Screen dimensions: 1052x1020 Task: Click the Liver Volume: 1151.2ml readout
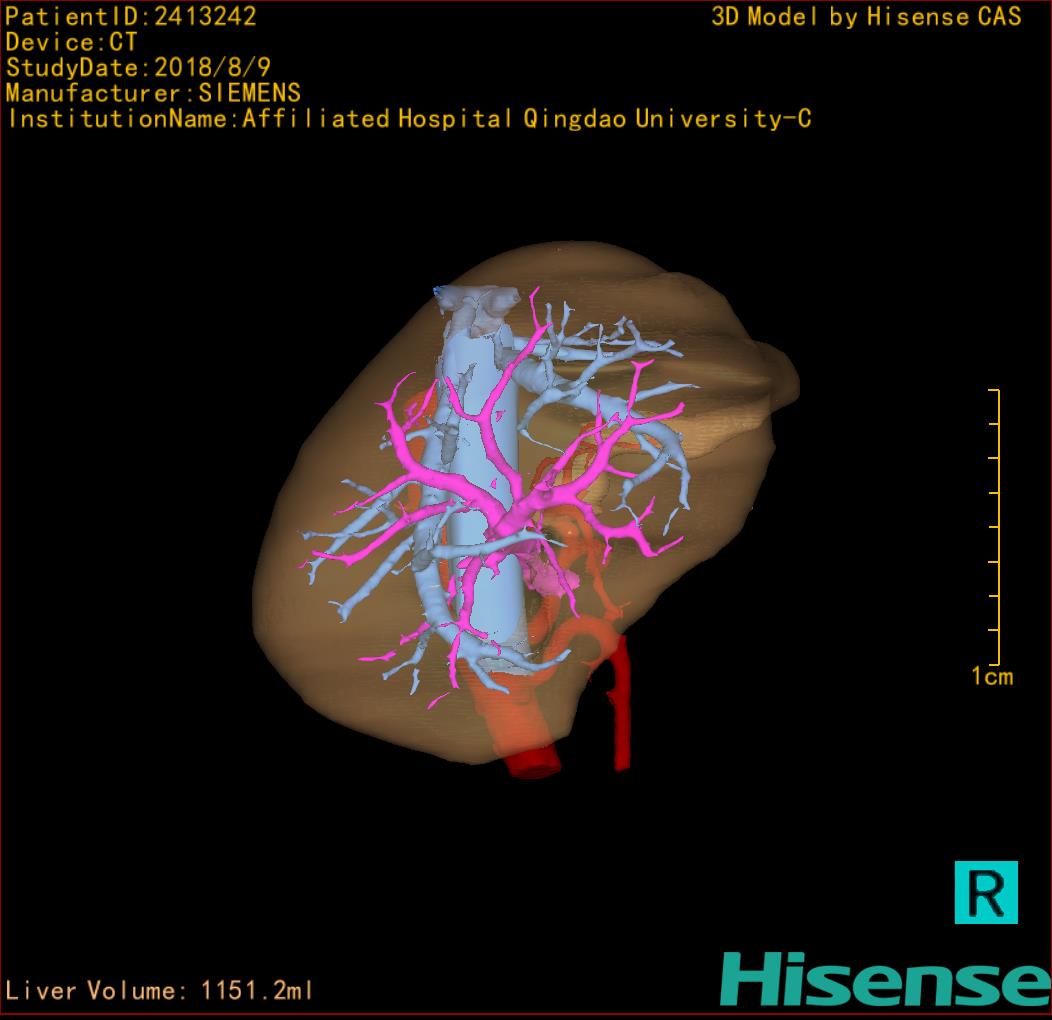click(160, 991)
